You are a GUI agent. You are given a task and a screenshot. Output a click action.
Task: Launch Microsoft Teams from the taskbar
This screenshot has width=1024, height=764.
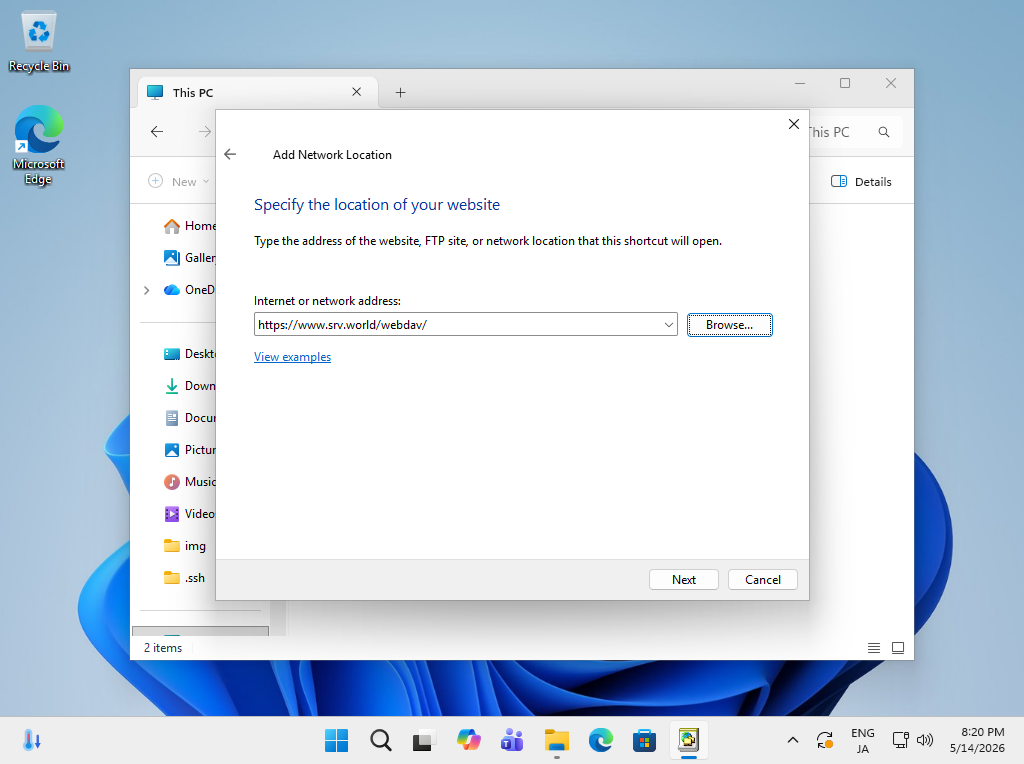coord(512,740)
